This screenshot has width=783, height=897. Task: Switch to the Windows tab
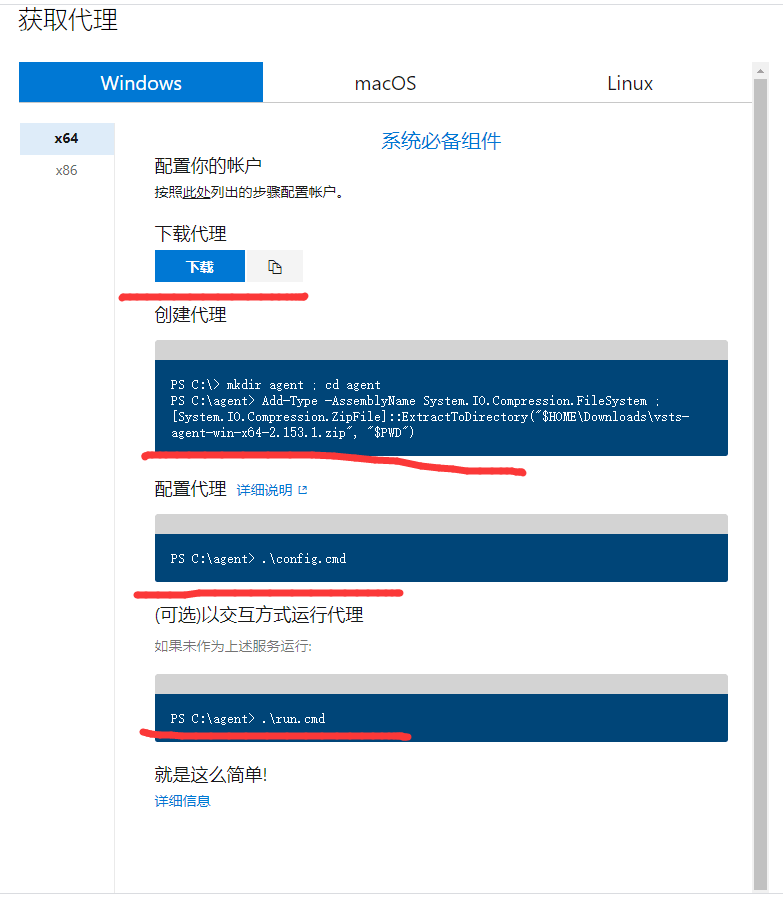[x=141, y=83]
